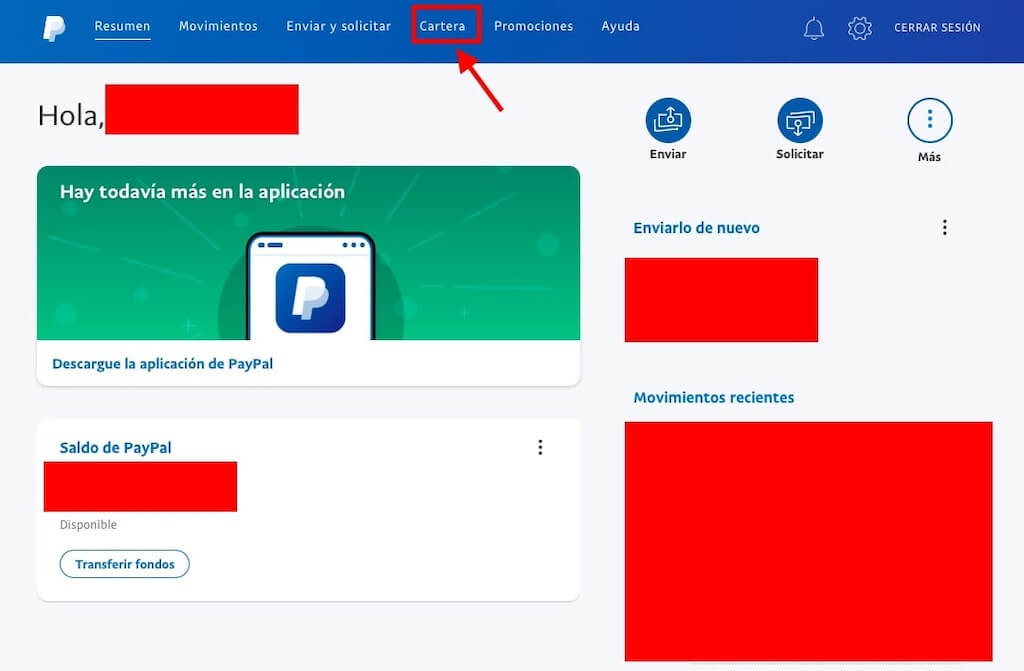1024x671 pixels.
Task: Switch to the Resumen tab
Action: 122,26
